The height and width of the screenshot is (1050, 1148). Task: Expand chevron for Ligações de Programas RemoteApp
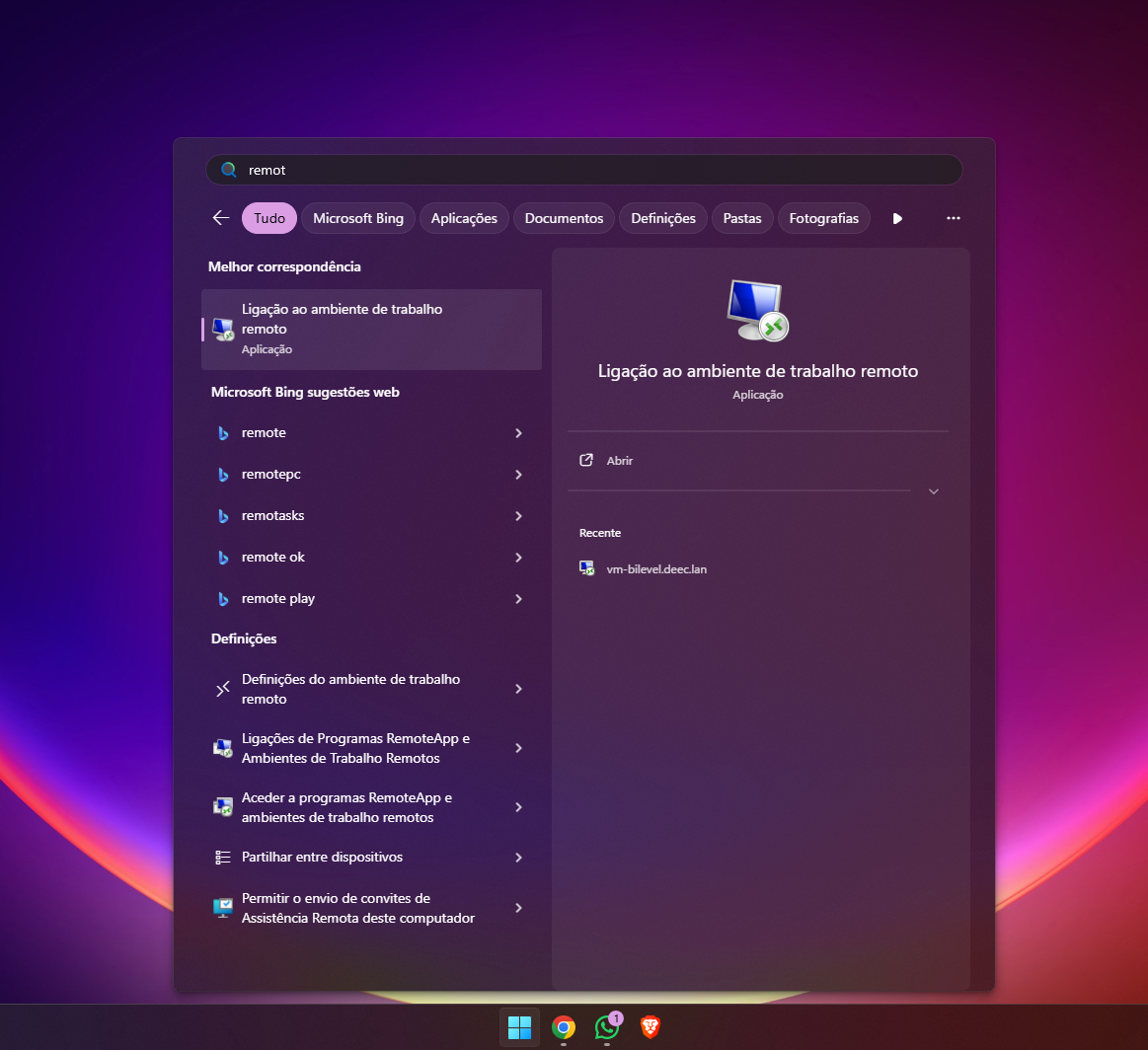[x=518, y=749]
